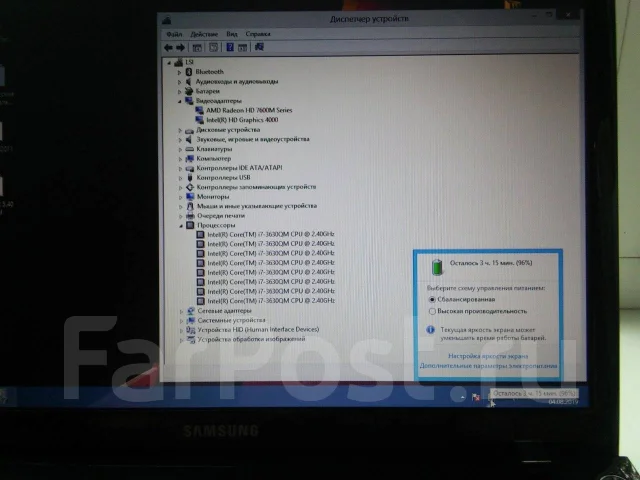Expand the Компьютер node arrow
The image size is (640, 480).
pos(180,159)
